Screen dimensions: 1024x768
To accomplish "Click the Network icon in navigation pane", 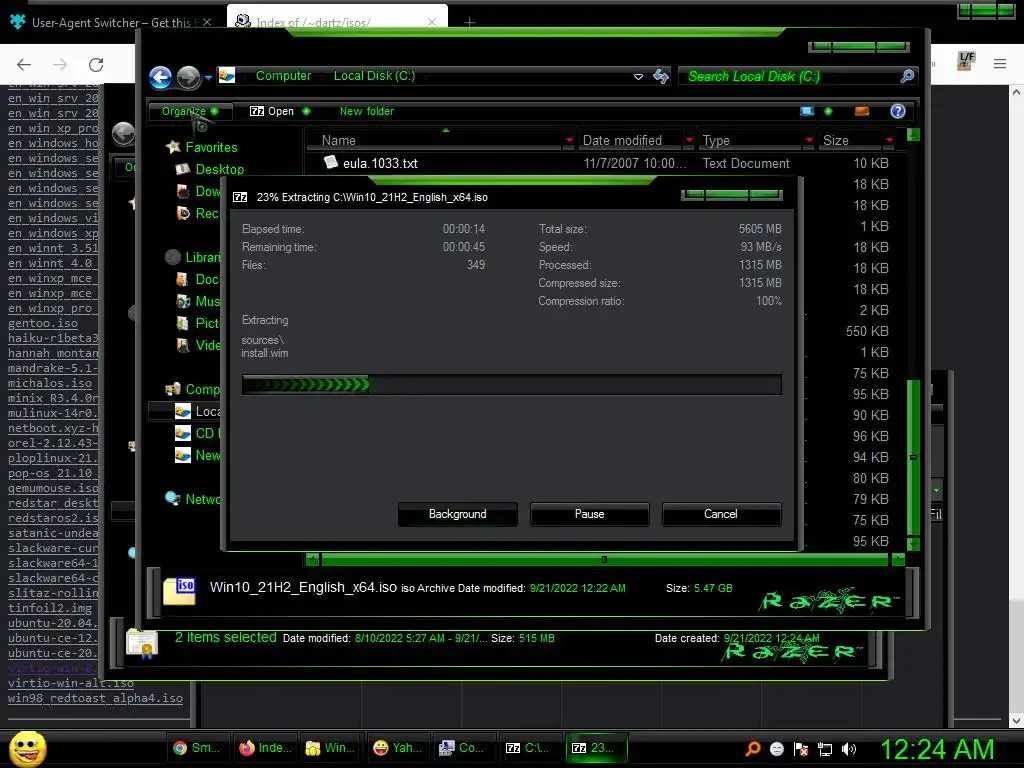I will [172, 498].
